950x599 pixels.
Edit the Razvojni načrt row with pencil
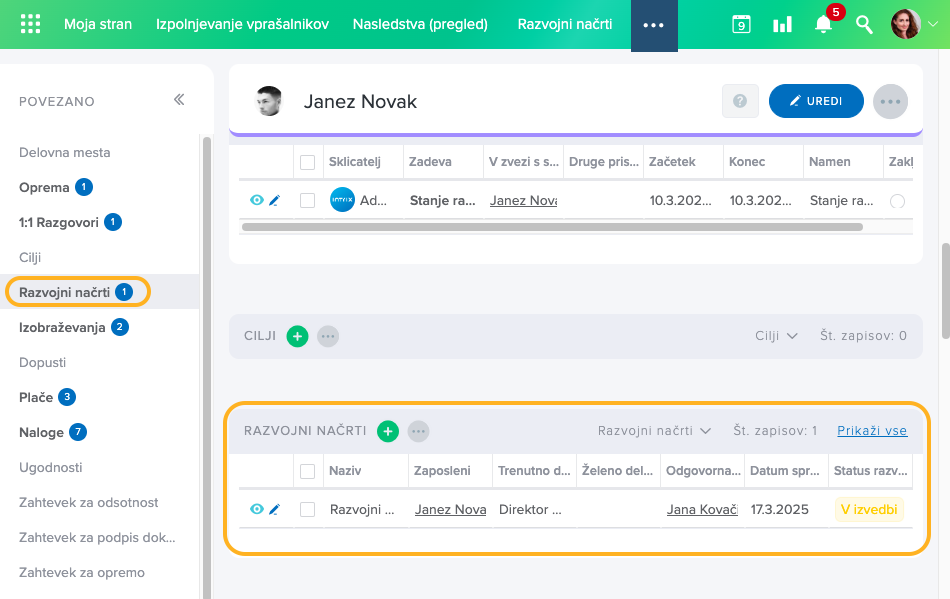pyautogui.click(x=275, y=509)
